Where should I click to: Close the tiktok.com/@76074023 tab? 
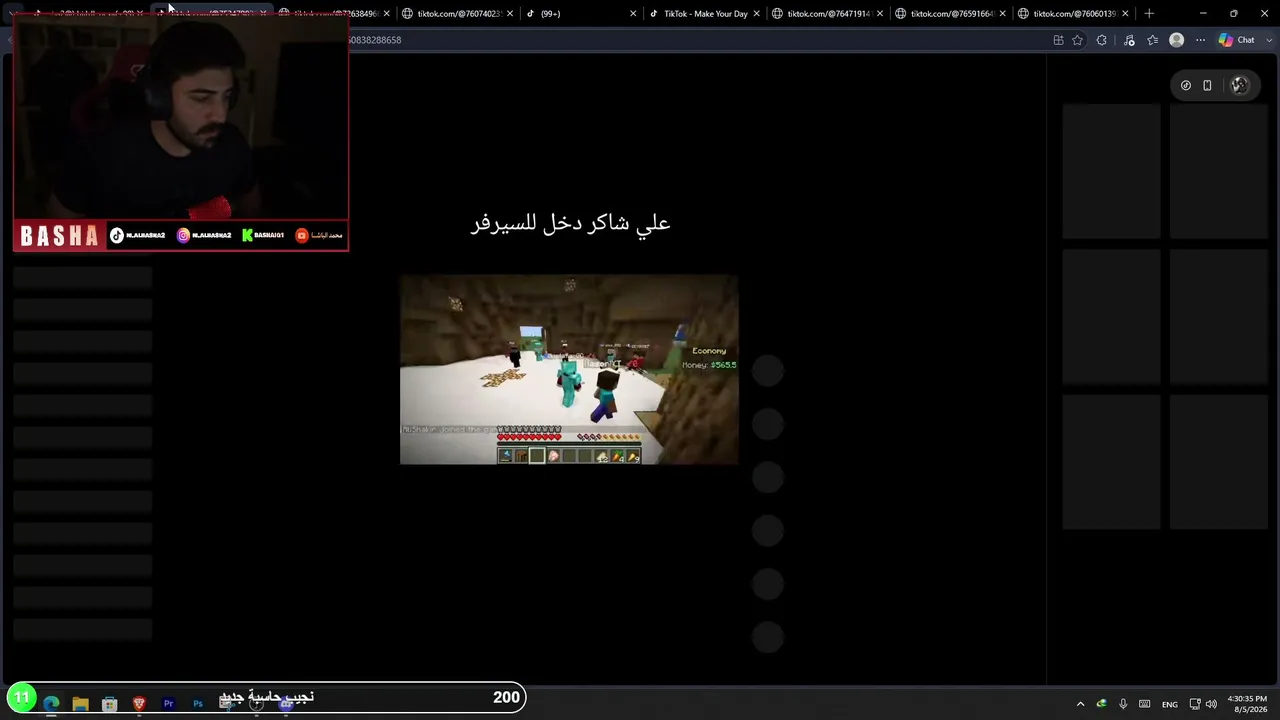pyautogui.click(x=510, y=14)
